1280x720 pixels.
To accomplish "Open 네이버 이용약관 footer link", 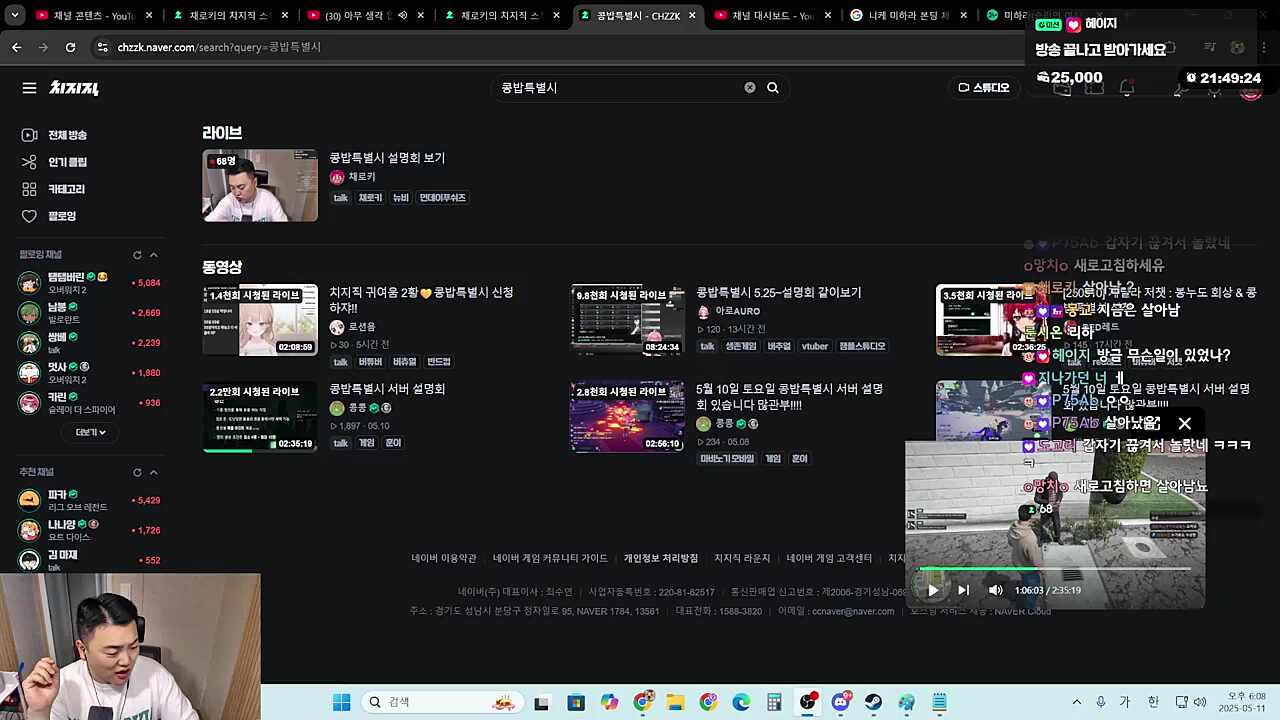I will (x=444, y=558).
